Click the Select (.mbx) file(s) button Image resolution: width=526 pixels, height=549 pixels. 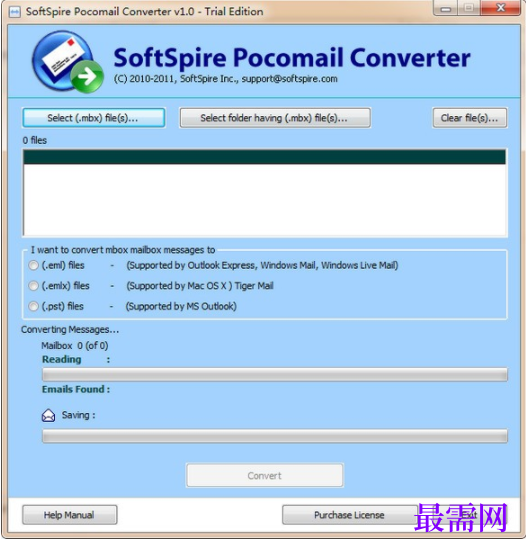click(x=94, y=118)
